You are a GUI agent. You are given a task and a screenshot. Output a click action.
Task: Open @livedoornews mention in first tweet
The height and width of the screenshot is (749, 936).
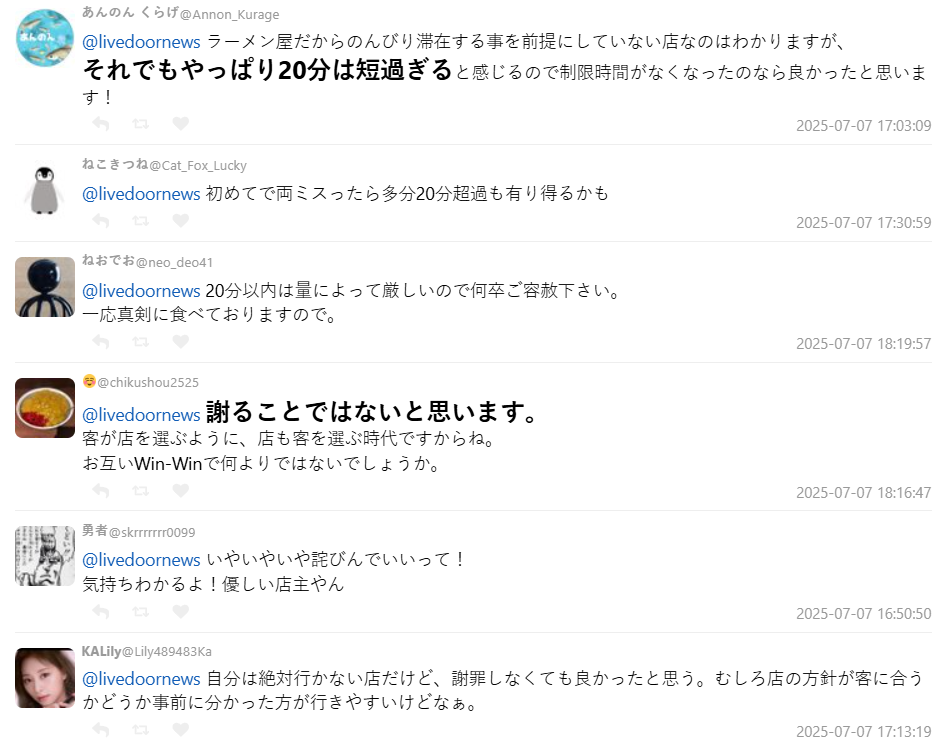[141, 42]
